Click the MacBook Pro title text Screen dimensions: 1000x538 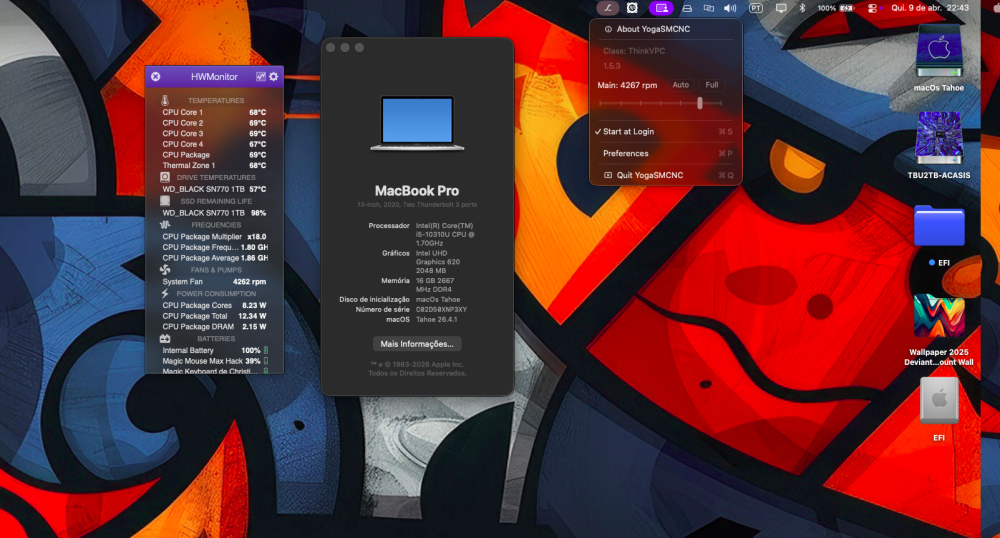(416, 191)
